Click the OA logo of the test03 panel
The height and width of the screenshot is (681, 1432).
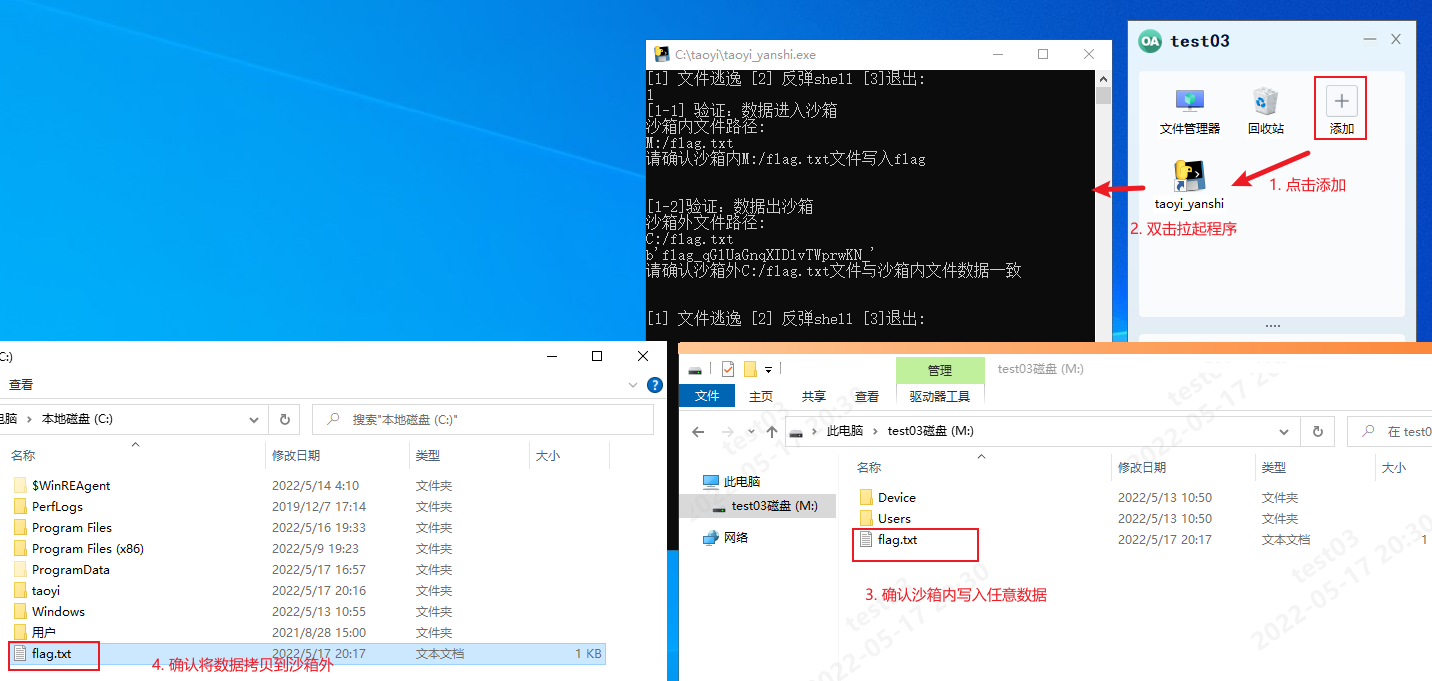[x=1150, y=41]
